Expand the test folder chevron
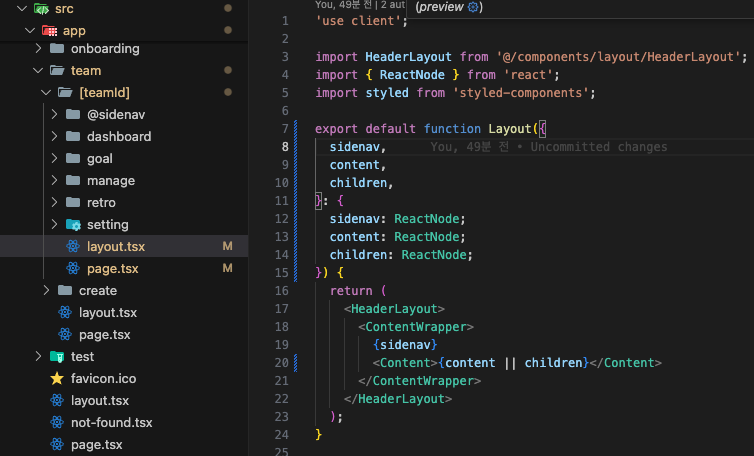This screenshot has height=456, width=754. 38,356
